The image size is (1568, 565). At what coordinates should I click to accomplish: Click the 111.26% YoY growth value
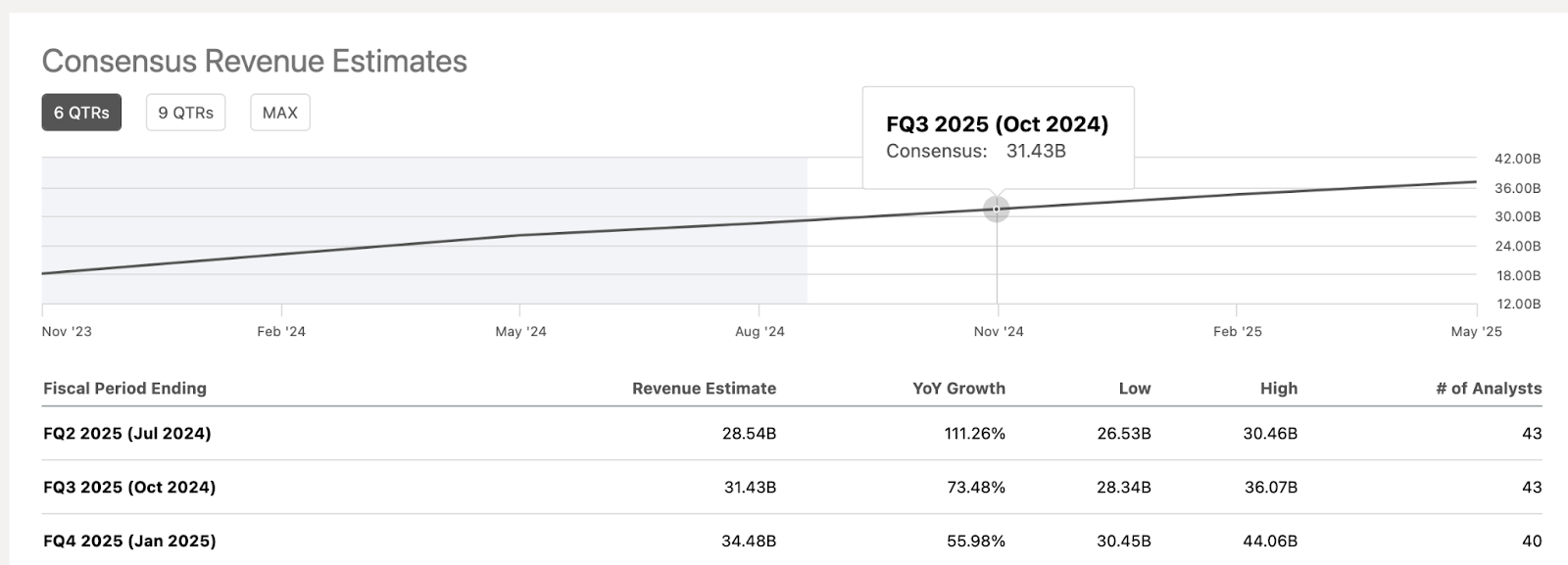(x=974, y=433)
